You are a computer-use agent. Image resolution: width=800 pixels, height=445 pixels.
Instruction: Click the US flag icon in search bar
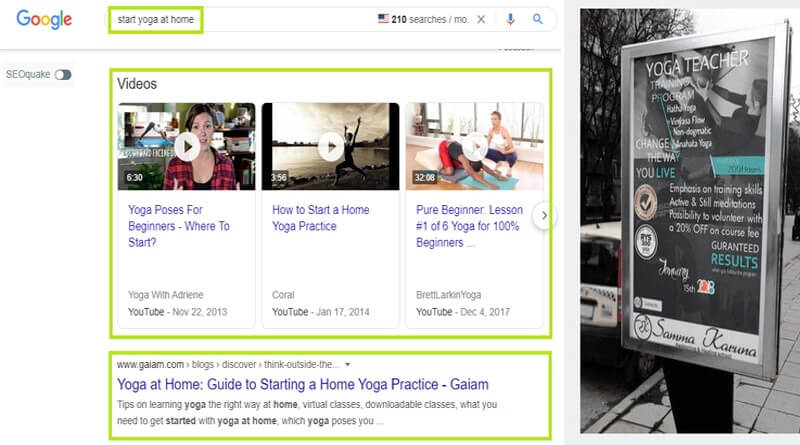click(x=384, y=19)
